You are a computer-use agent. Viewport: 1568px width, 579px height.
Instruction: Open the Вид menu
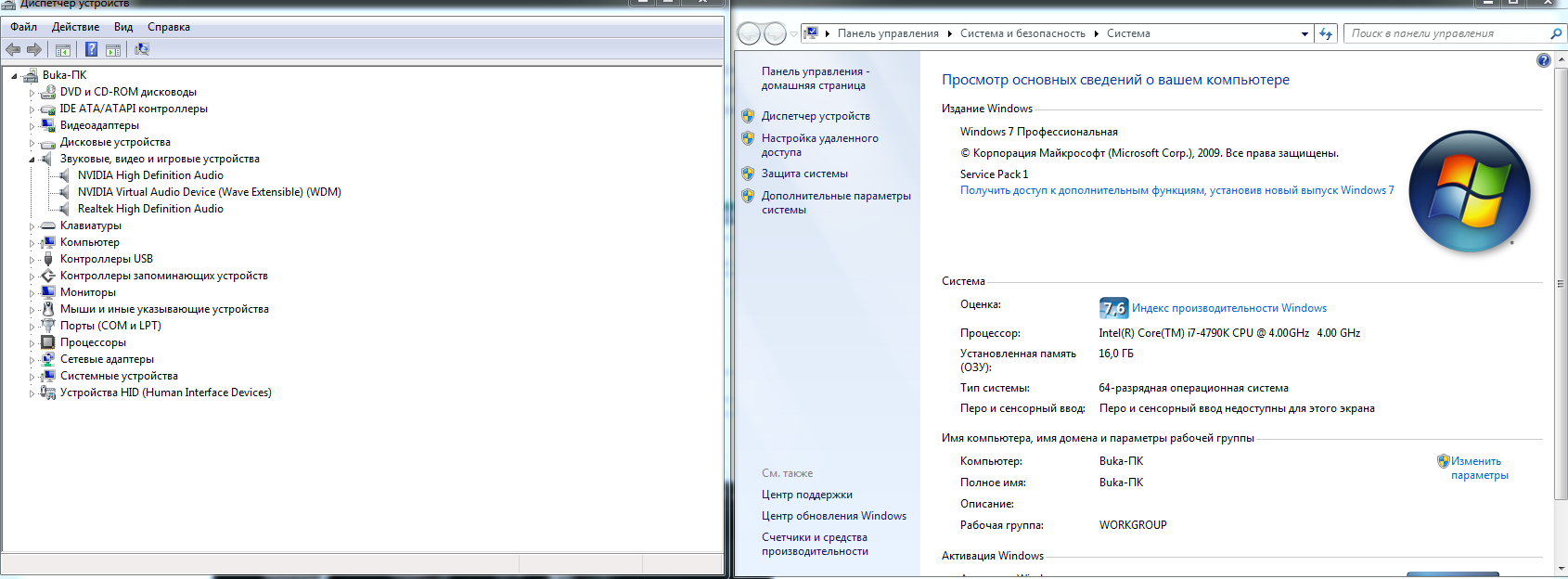pyautogui.click(x=123, y=27)
